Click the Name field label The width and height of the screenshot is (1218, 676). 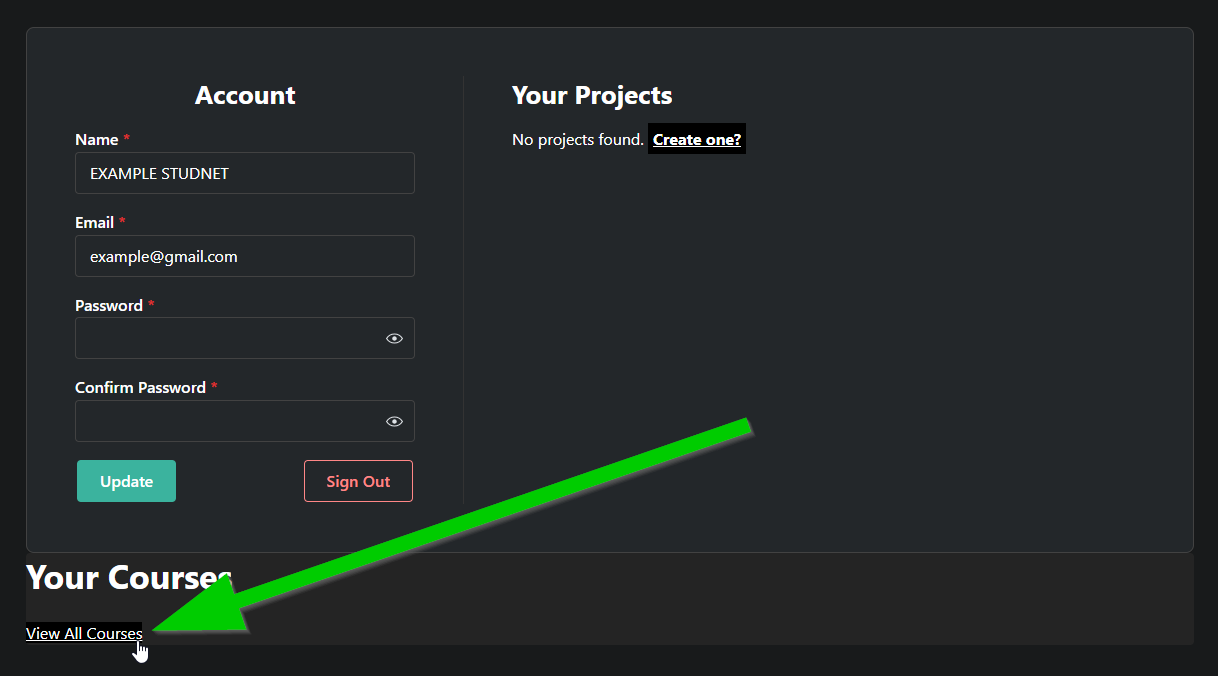97,140
